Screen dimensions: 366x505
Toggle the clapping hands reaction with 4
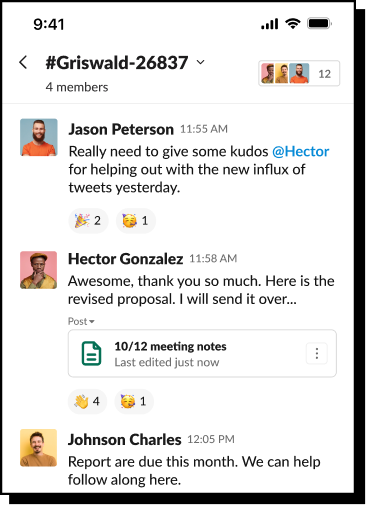point(87,401)
